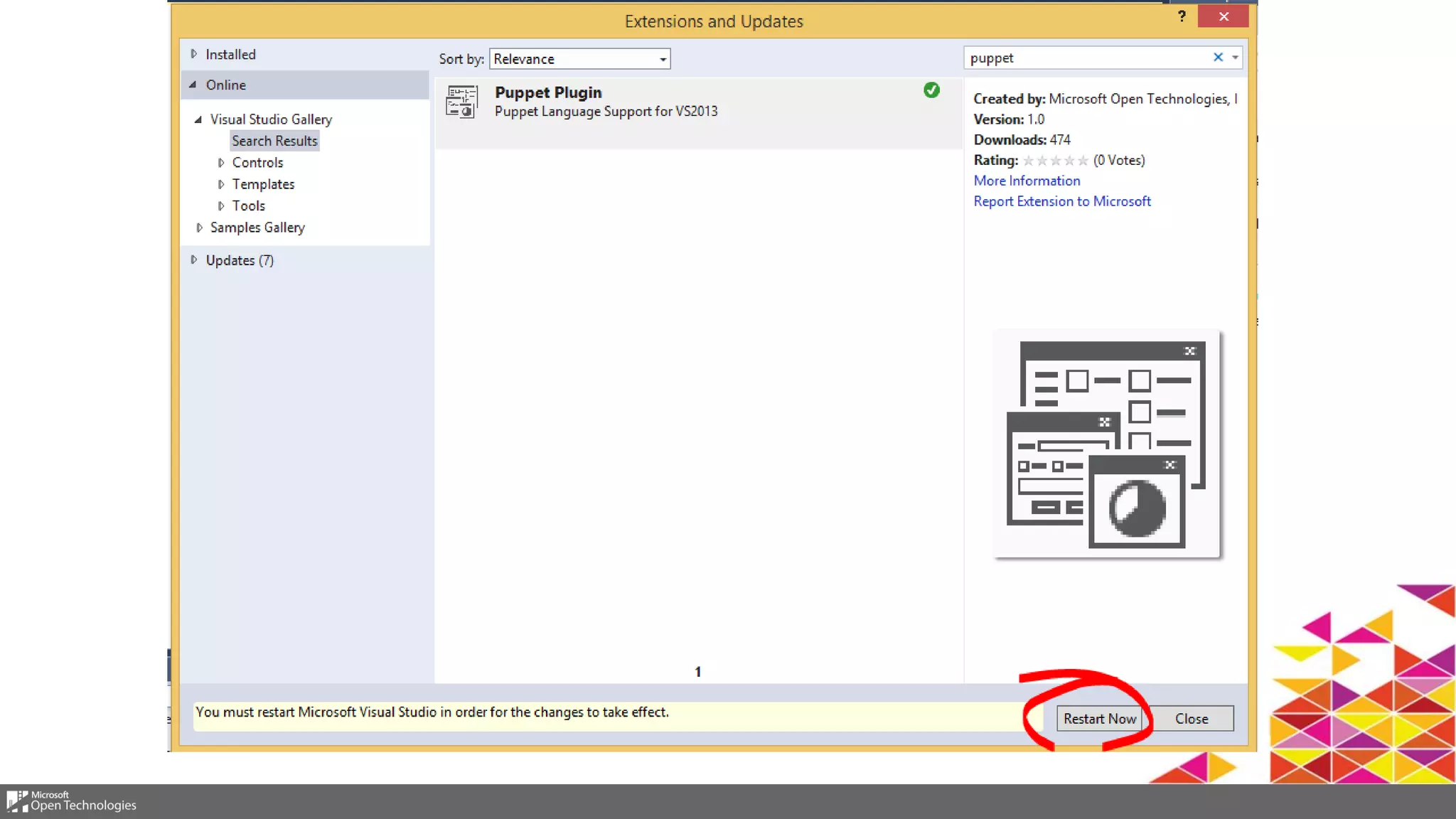
Task: Open the search box history dropdown arrow
Action: (x=1235, y=58)
